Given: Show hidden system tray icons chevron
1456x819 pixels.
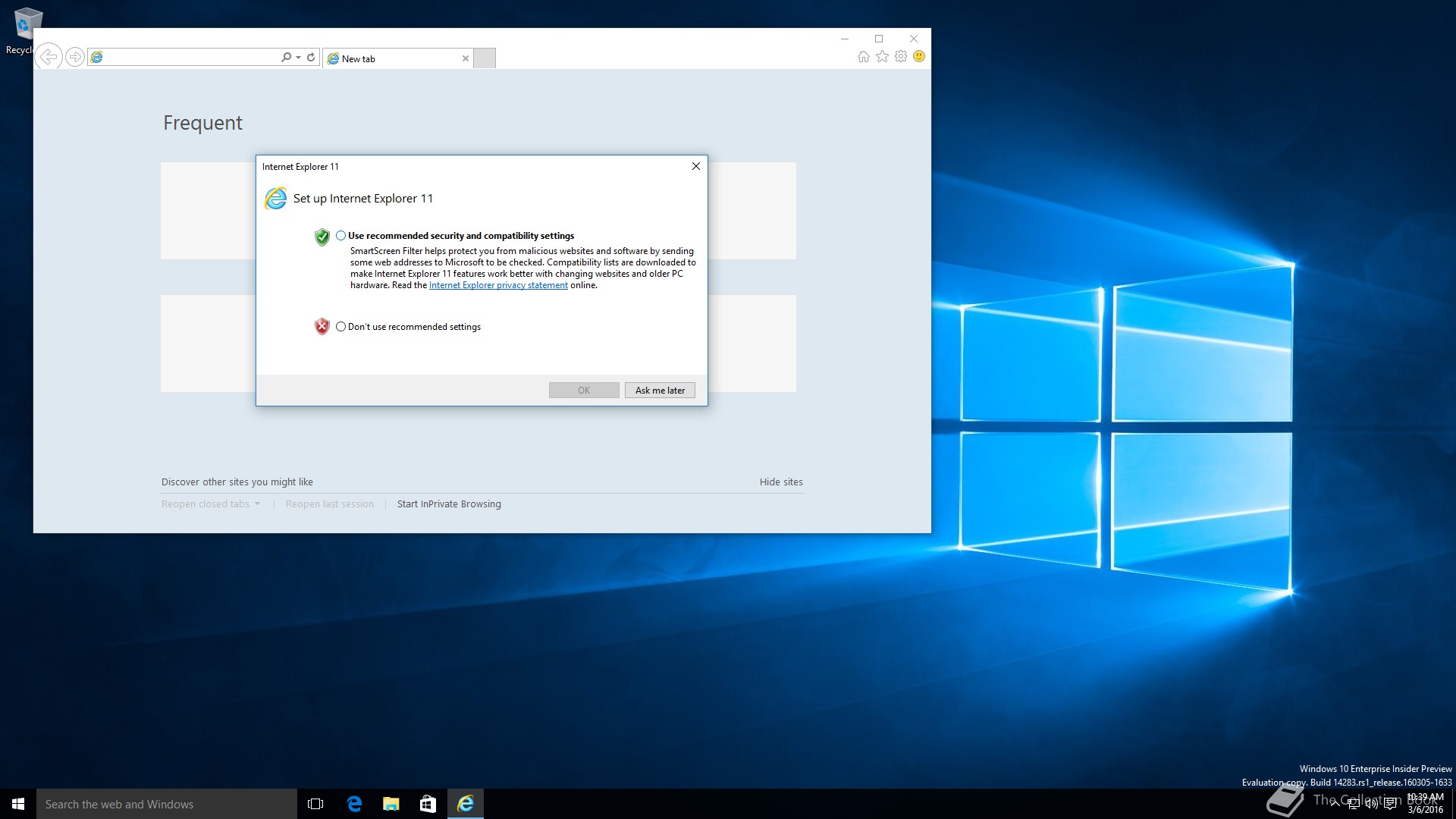Looking at the screenshot, I should [x=1335, y=804].
